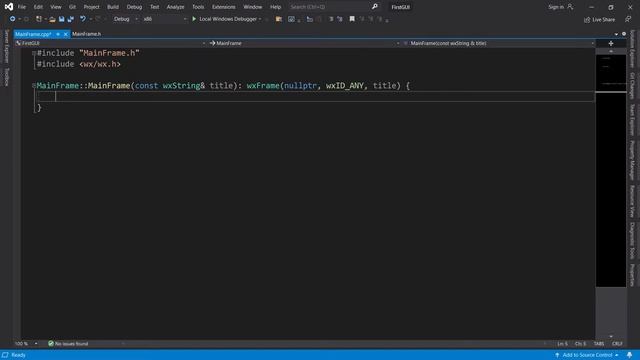This screenshot has height=360, width=640.
Task: Toggle the pin on the MainFrame.cpp tab
Action: point(58,34)
